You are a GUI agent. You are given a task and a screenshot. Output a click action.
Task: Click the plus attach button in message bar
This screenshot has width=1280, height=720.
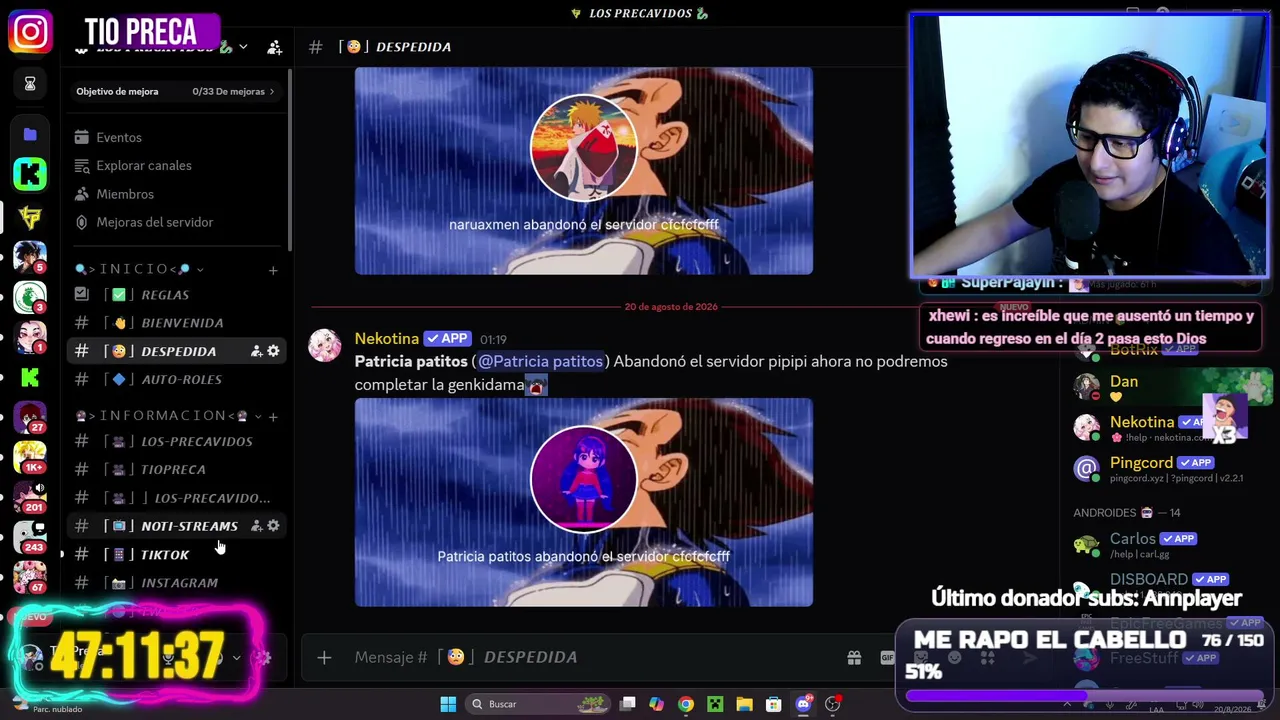click(x=324, y=657)
